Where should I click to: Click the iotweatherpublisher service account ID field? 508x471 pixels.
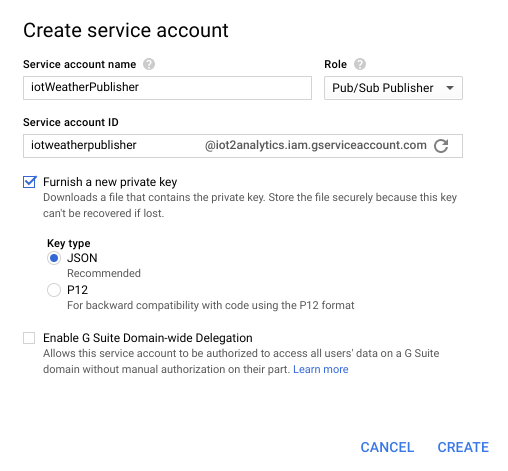pos(113,146)
